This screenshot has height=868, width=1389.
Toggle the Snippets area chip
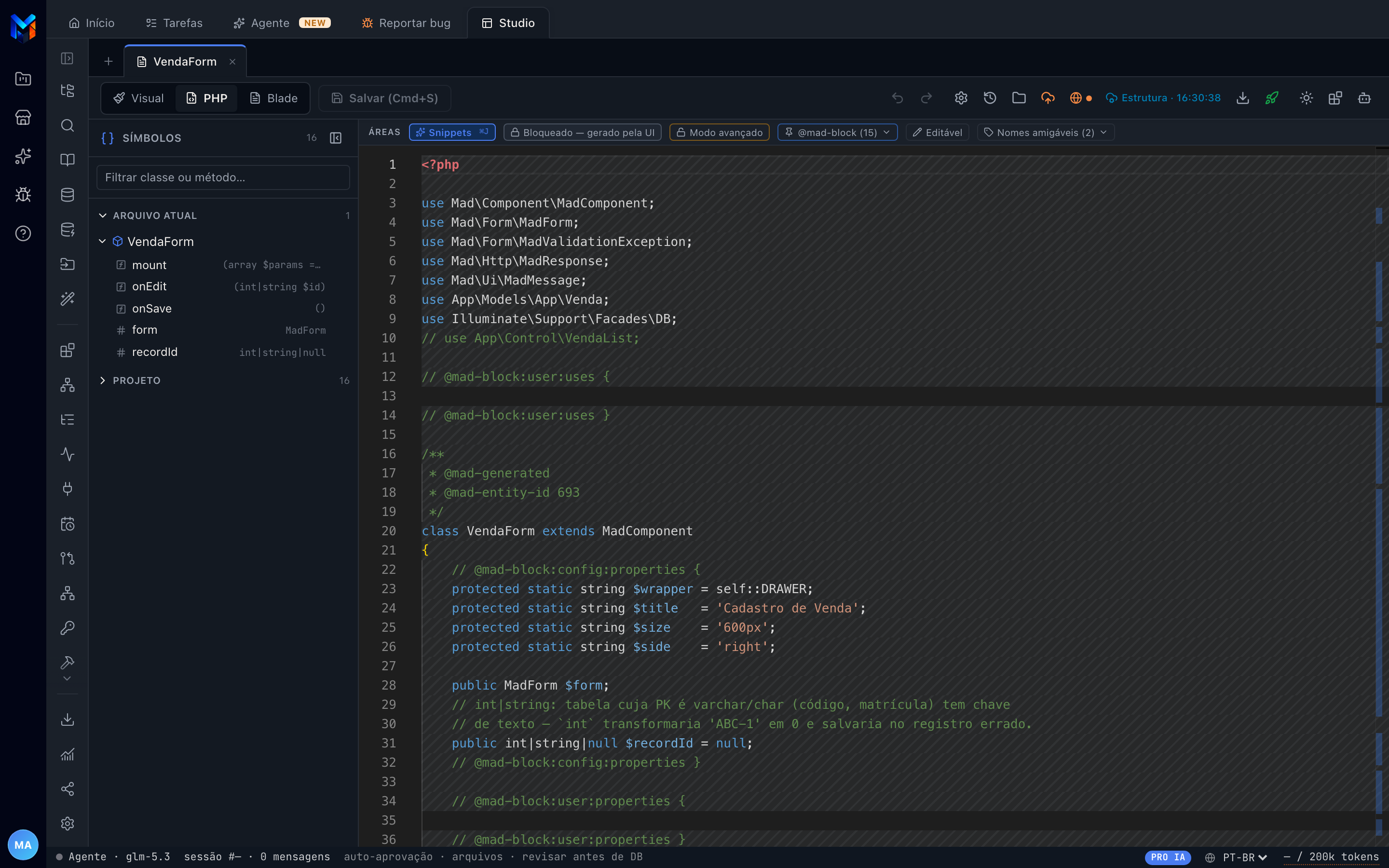pyautogui.click(x=452, y=133)
